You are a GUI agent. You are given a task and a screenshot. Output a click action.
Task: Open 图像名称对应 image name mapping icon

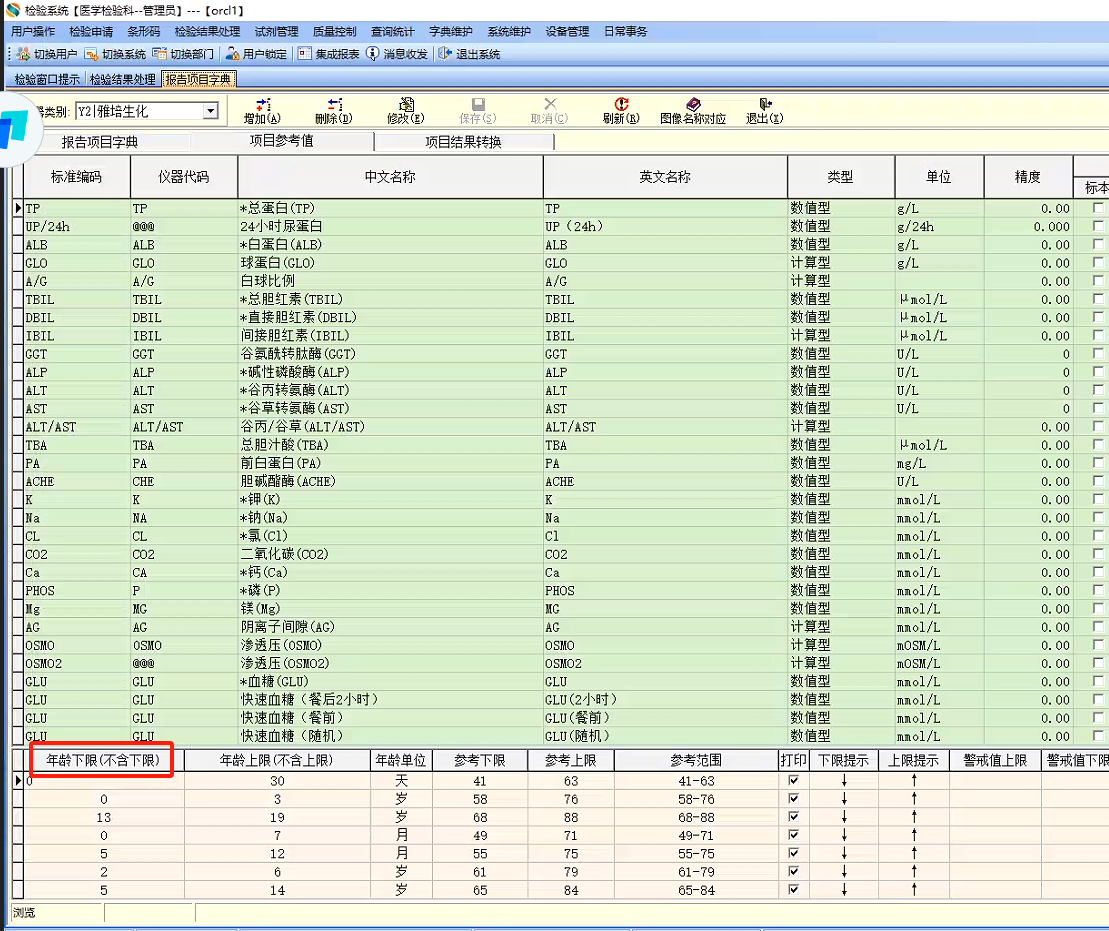pyautogui.click(x=693, y=105)
